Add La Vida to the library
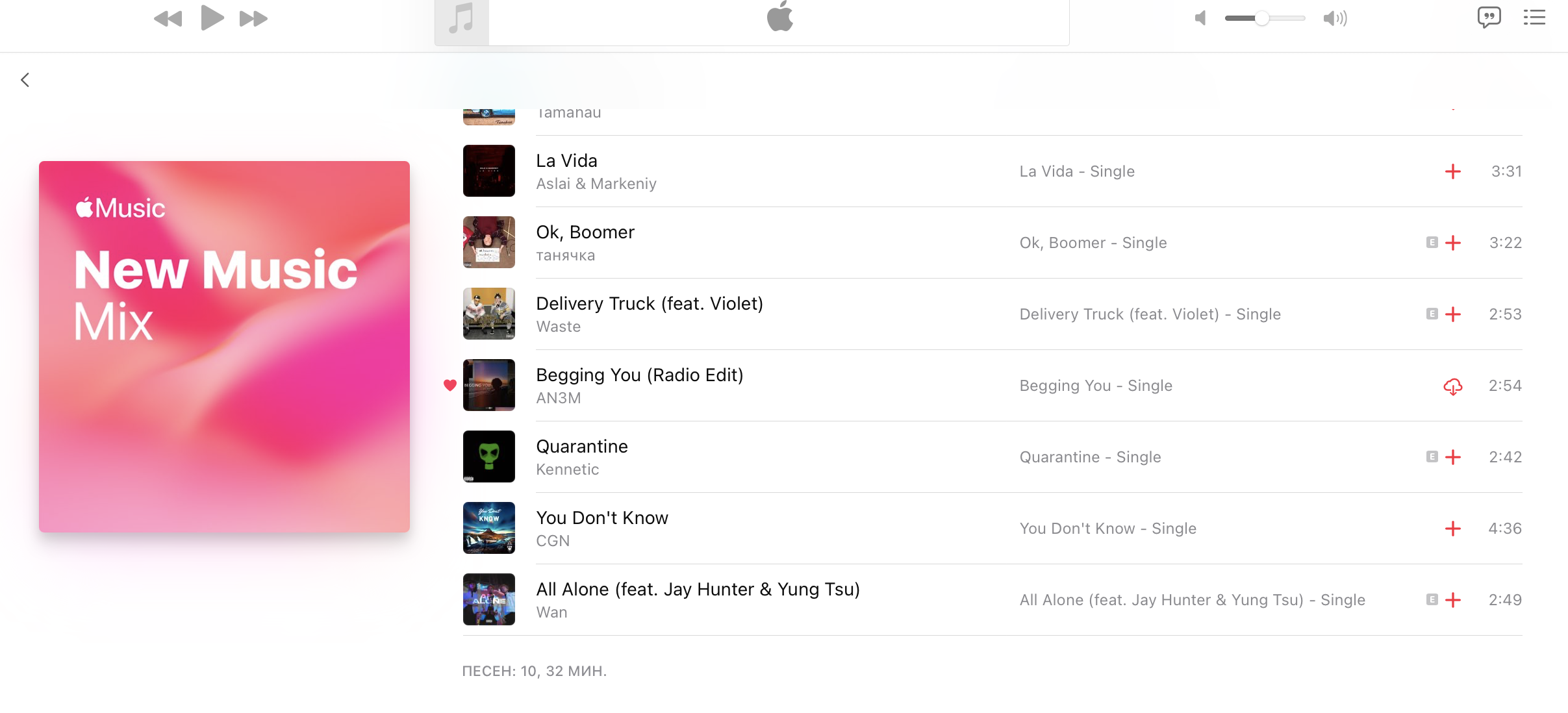Image resolution: width=1568 pixels, height=713 pixels. [x=1453, y=171]
